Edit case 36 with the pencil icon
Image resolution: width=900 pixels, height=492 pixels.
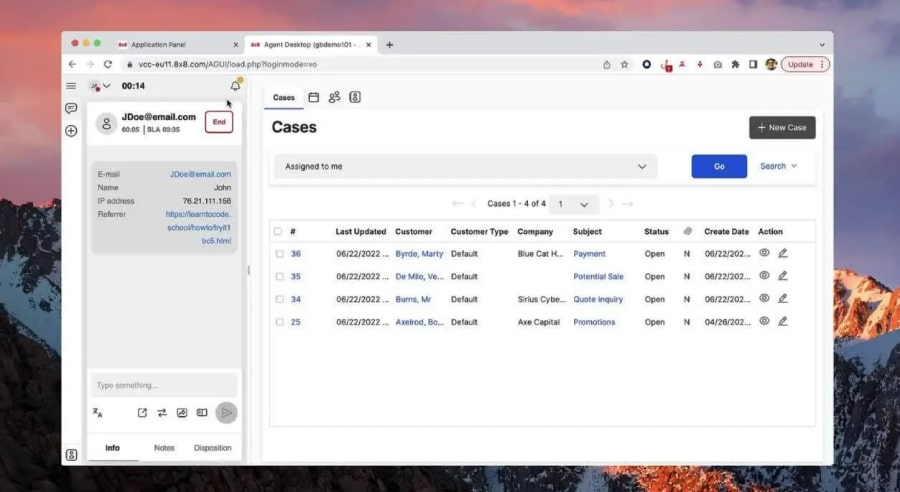pos(782,253)
